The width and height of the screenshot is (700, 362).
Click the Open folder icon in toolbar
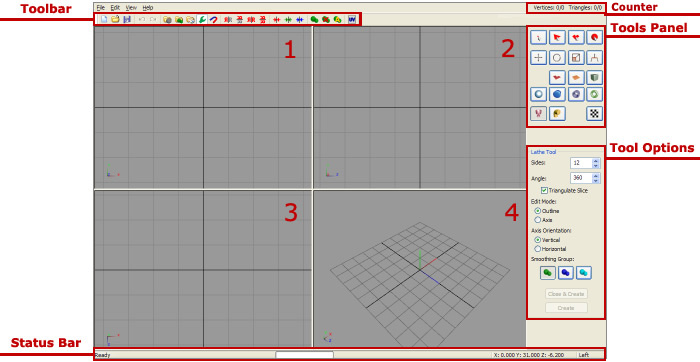coord(115,20)
